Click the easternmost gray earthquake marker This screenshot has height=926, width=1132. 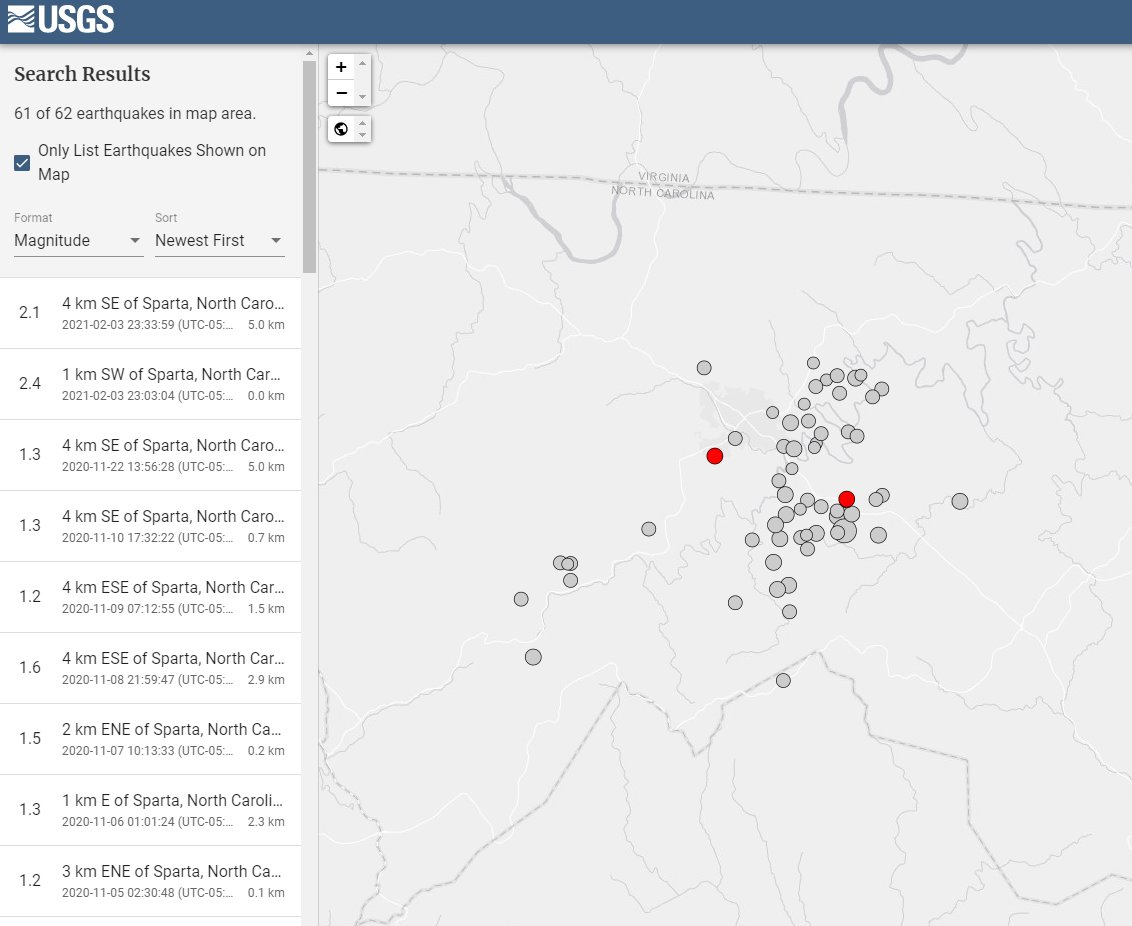960,501
